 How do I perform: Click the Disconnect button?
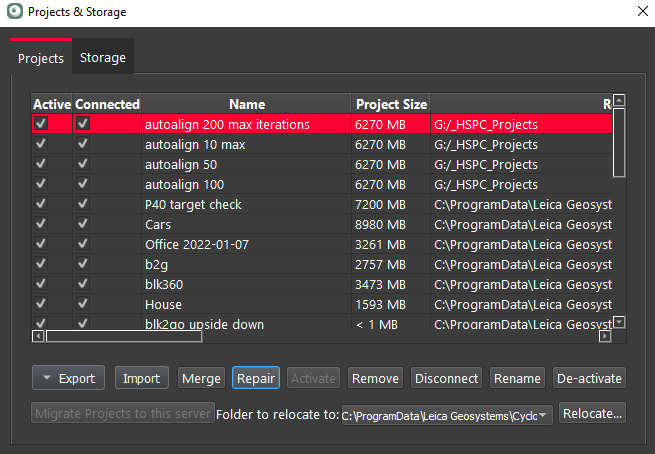(446, 378)
